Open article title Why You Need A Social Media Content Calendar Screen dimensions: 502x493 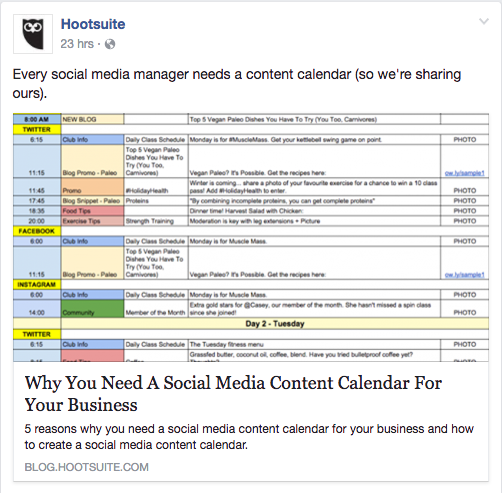coord(233,393)
